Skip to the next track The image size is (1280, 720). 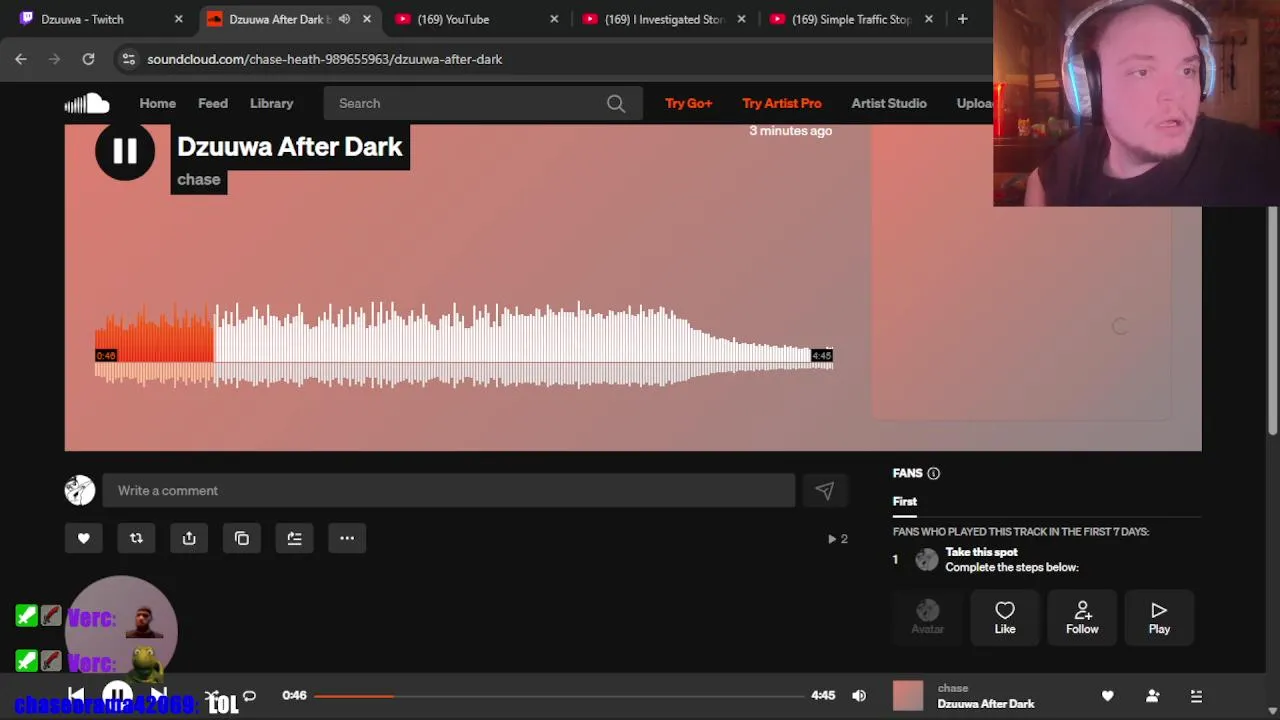coord(158,695)
